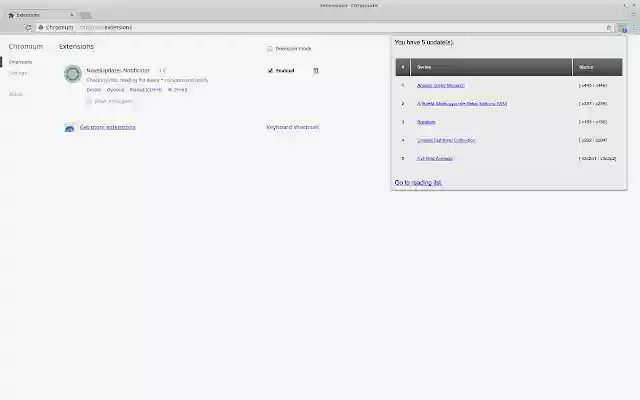640x400 pixels.
Task: Open the fourth series link in updates list
Action: coord(446,140)
